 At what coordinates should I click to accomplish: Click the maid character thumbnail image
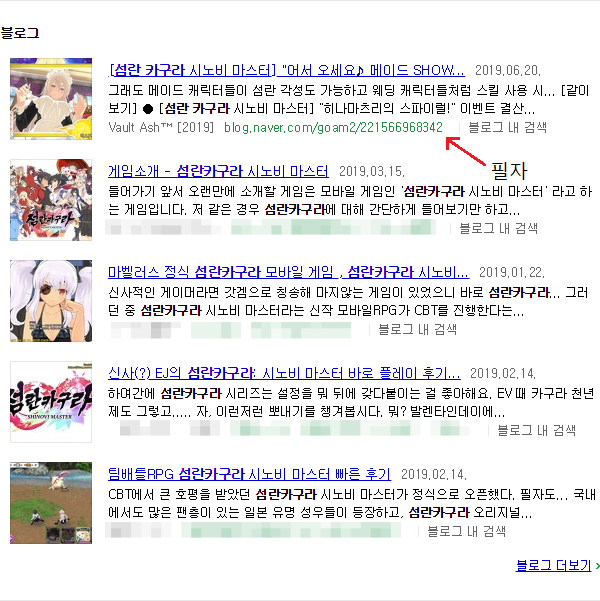(x=51, y=99)
